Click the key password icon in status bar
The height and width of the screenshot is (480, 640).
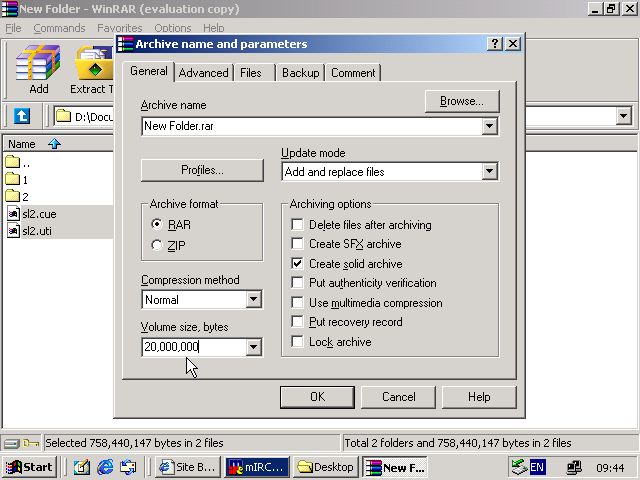click(x=31, y=443)
